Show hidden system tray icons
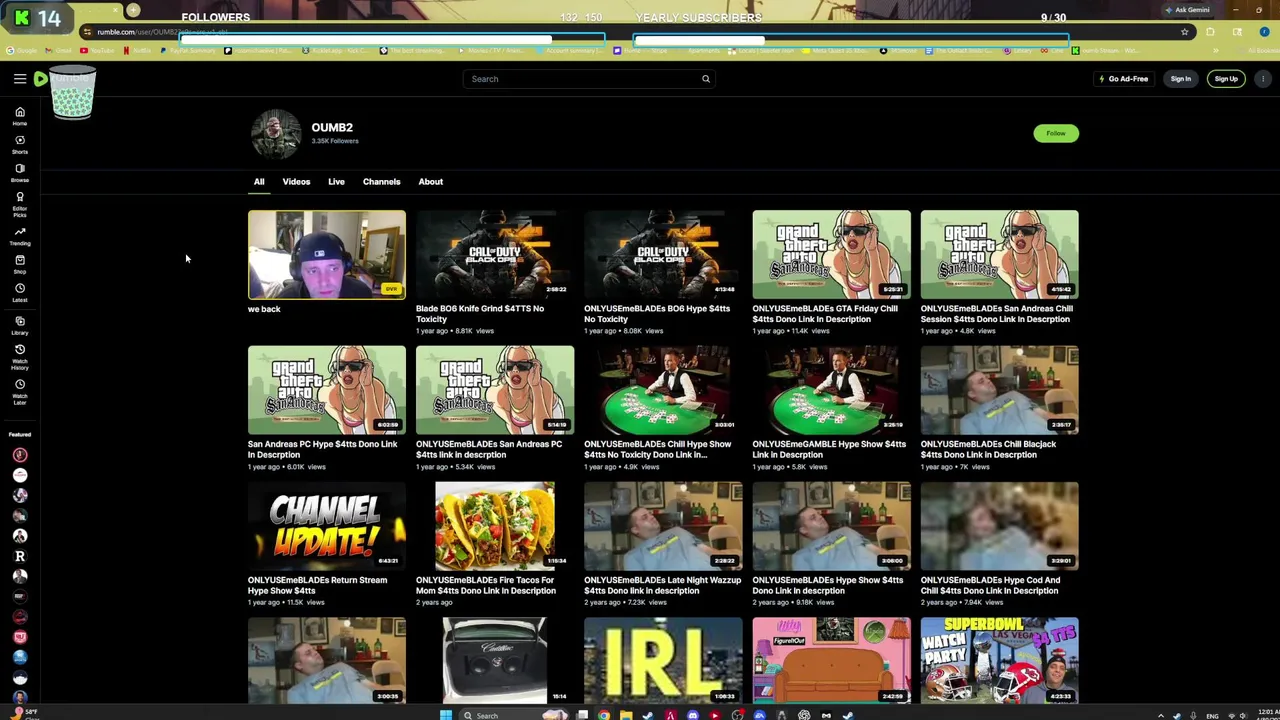 (1160, 715)
